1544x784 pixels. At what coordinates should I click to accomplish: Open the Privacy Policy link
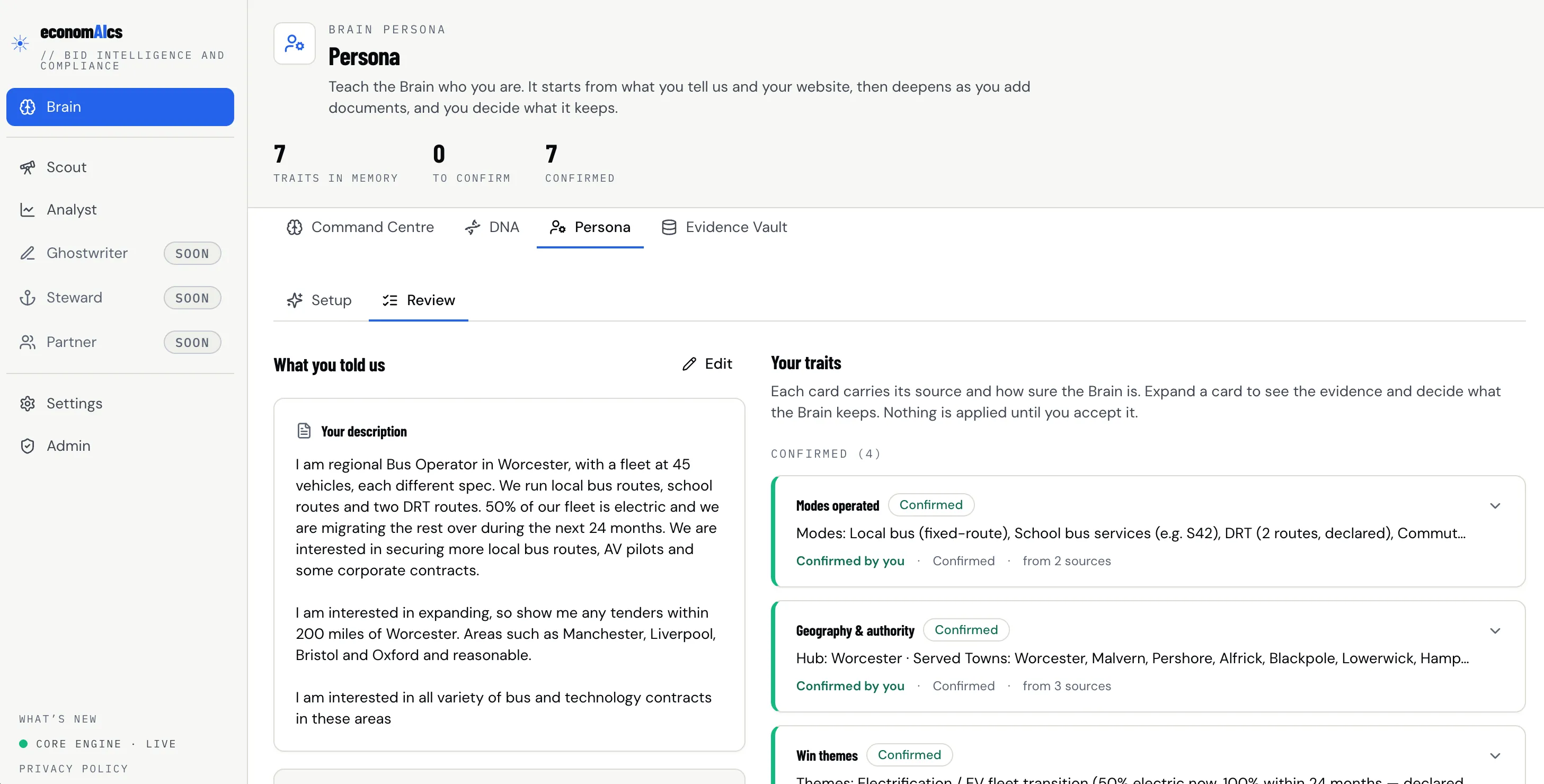(x=74, y=769)
